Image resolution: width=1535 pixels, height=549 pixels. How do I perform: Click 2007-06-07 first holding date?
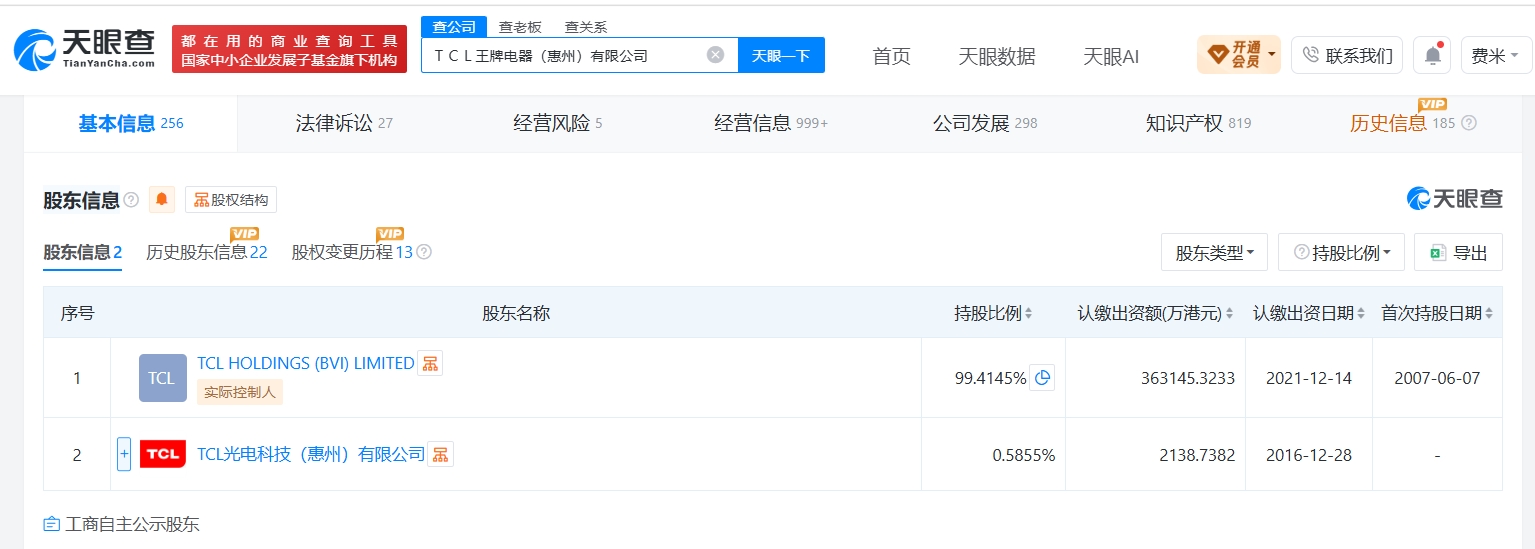[1436, 378]
